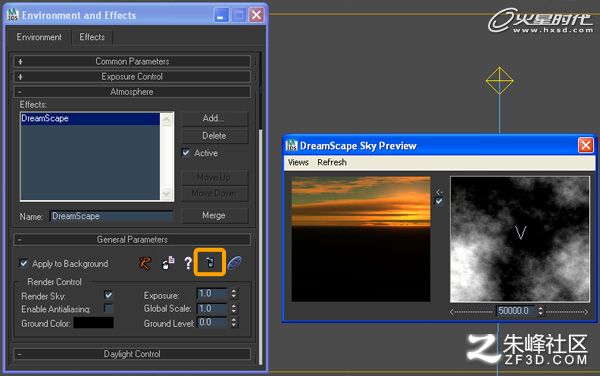
Task: Close the Environment and Effects window
Action: (256, 15)
